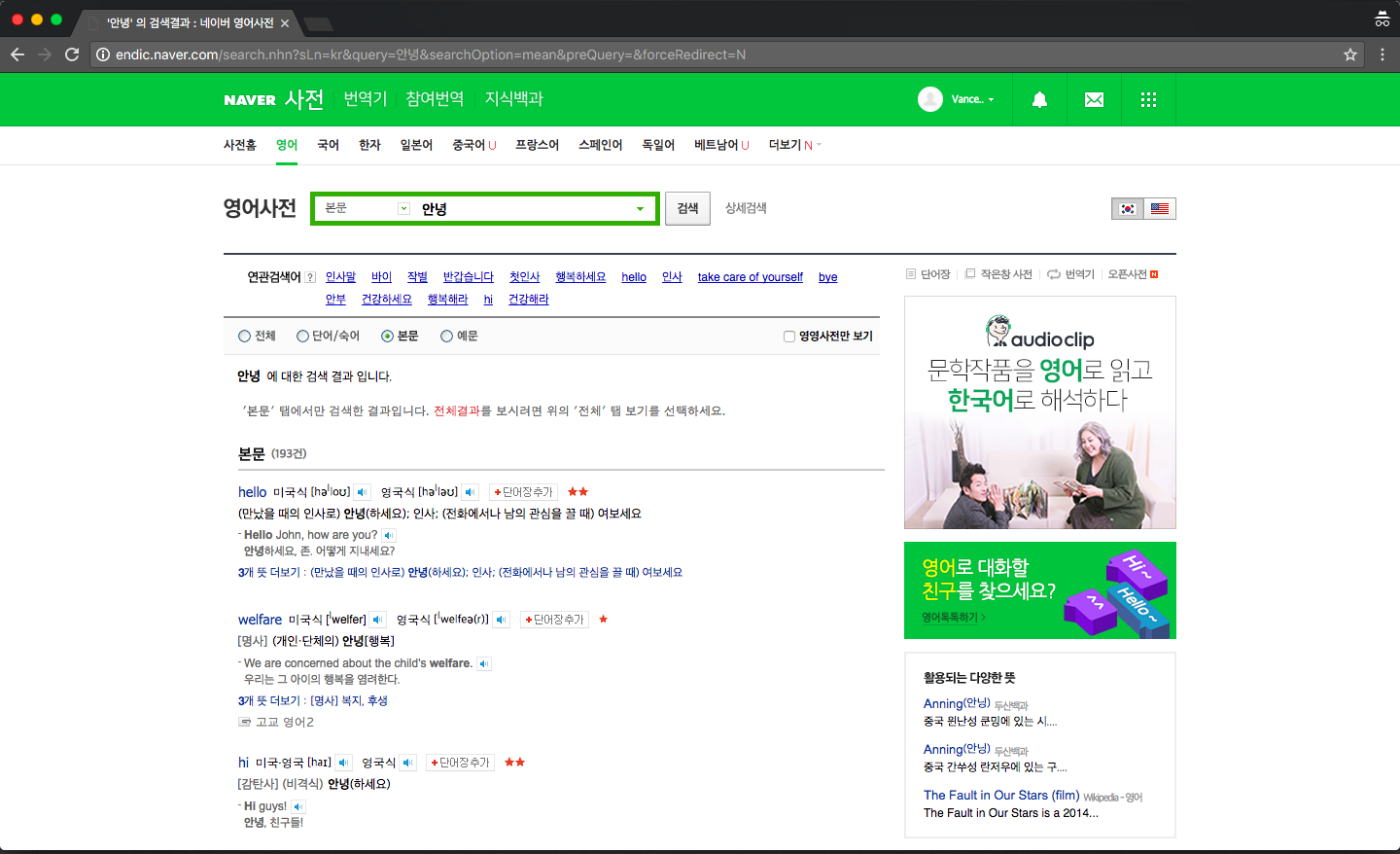This screenshot has width=1400, height=854.
Task: Open 상세검색 advanced search
Action: click(x=746, y=208)
